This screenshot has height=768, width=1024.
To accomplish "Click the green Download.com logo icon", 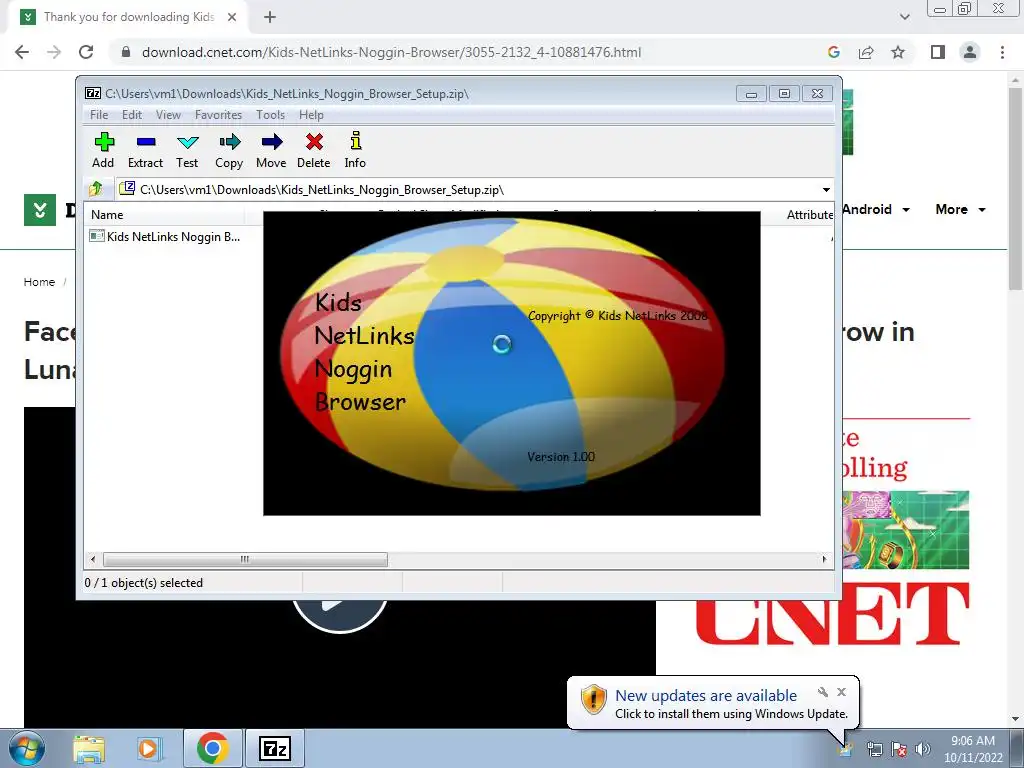I will pyautogui.click(x=40, y=210).
